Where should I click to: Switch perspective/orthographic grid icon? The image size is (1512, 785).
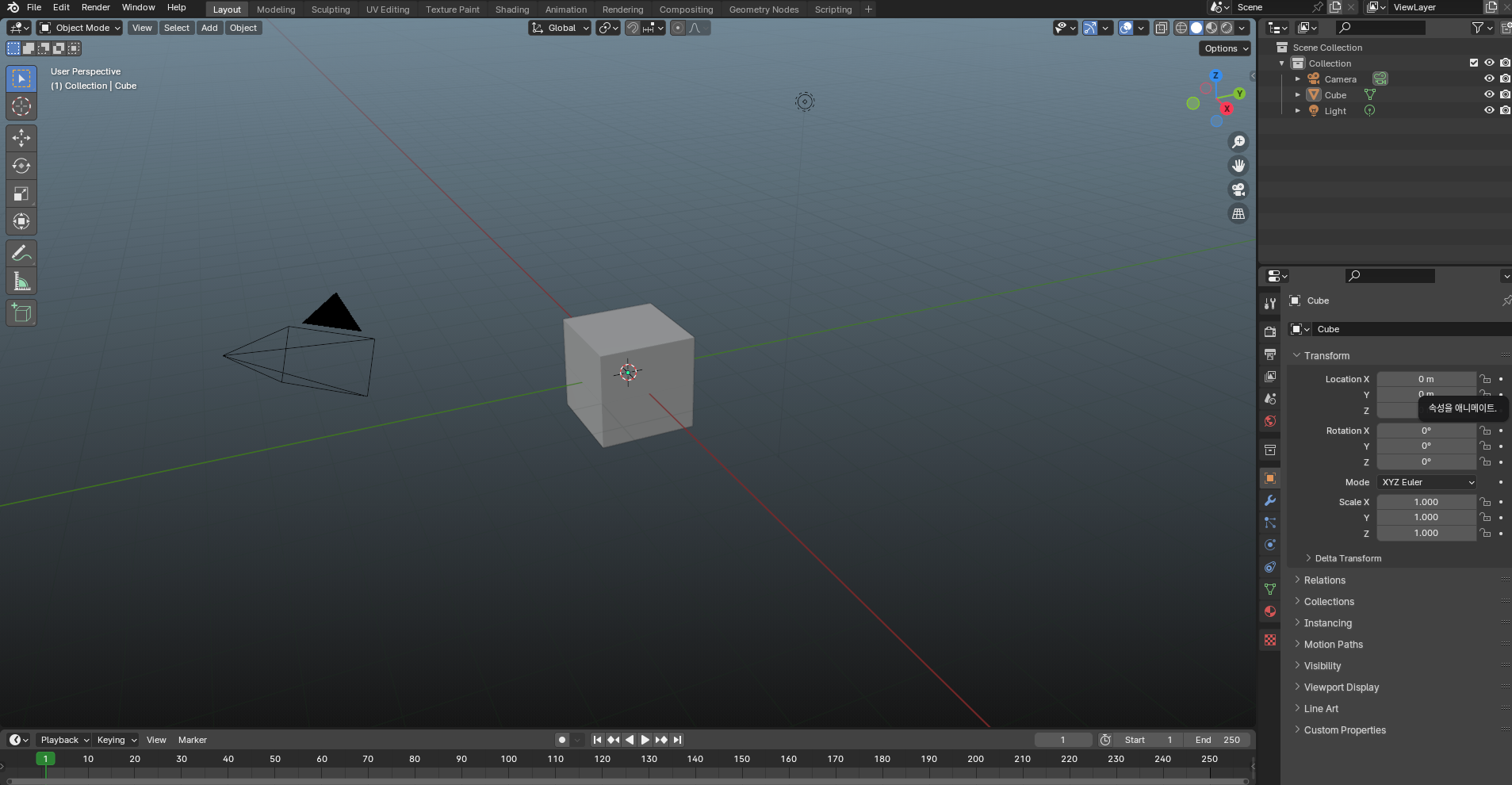pyautogui.click(x=1238, y=214)
